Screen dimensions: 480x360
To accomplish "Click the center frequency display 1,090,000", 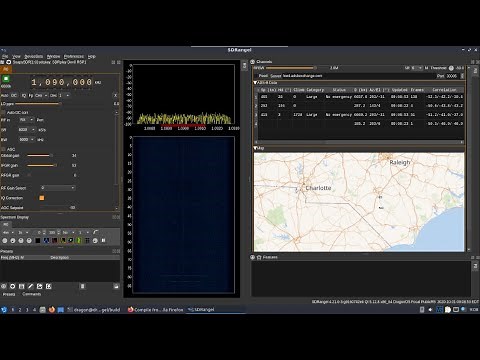I will point(62,82).
